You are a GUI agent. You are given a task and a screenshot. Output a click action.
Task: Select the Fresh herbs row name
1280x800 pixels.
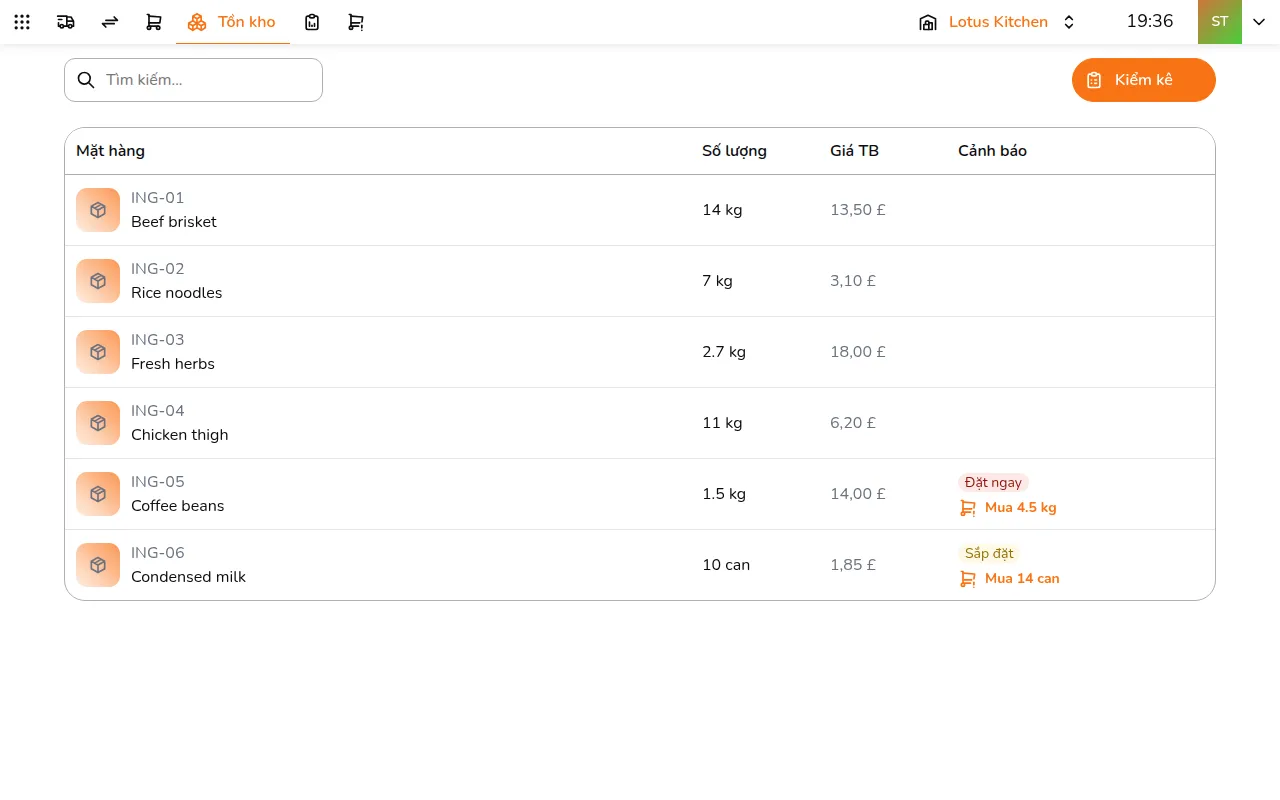point(173,364)
